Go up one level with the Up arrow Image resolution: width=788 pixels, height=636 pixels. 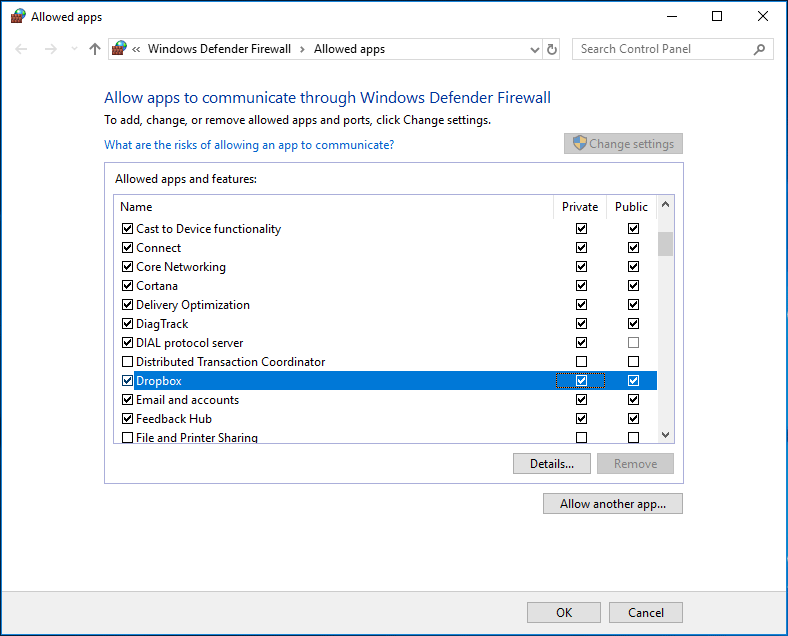(94, 49)
